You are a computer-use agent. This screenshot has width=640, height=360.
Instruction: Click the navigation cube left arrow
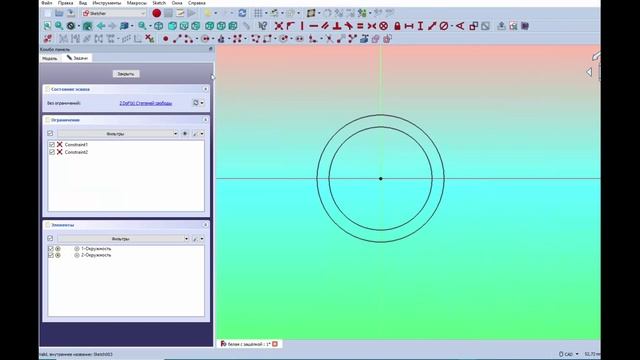pyautogui.click(x=589, y=72)
